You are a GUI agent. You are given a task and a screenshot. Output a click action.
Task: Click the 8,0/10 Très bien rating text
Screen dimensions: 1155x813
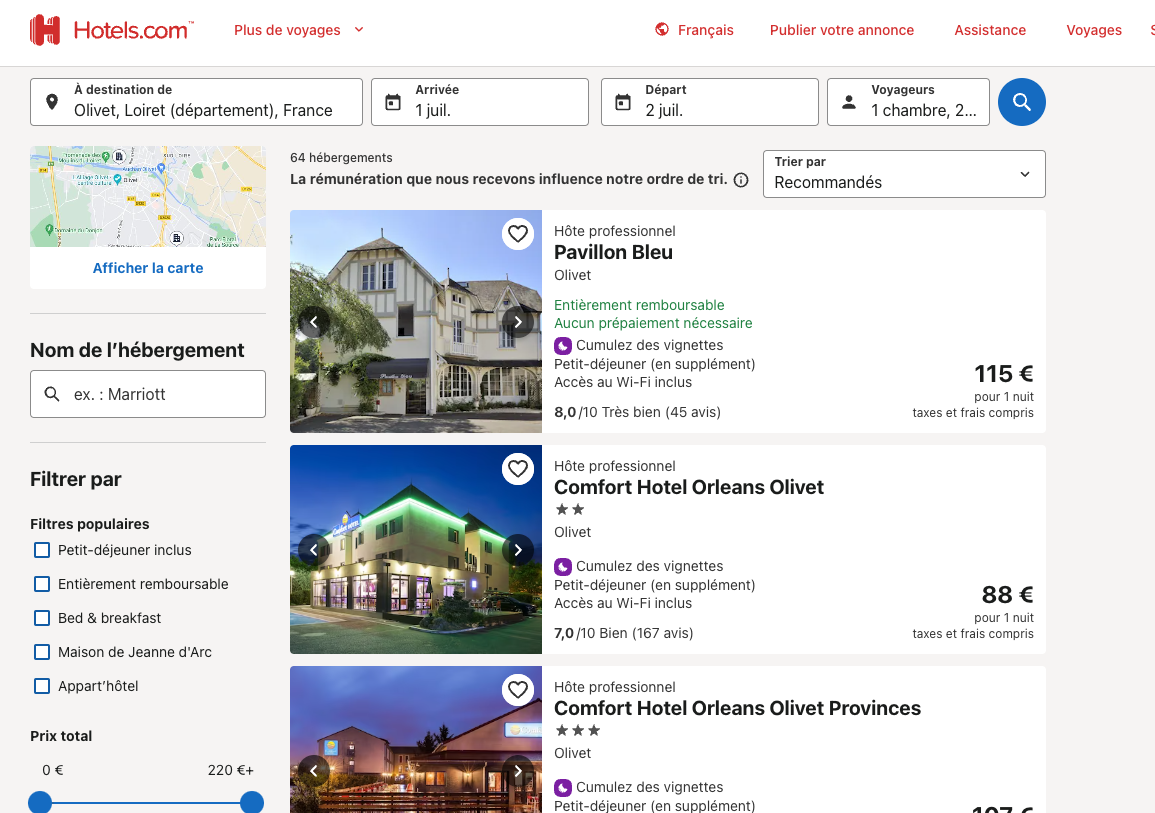[637, 412]
